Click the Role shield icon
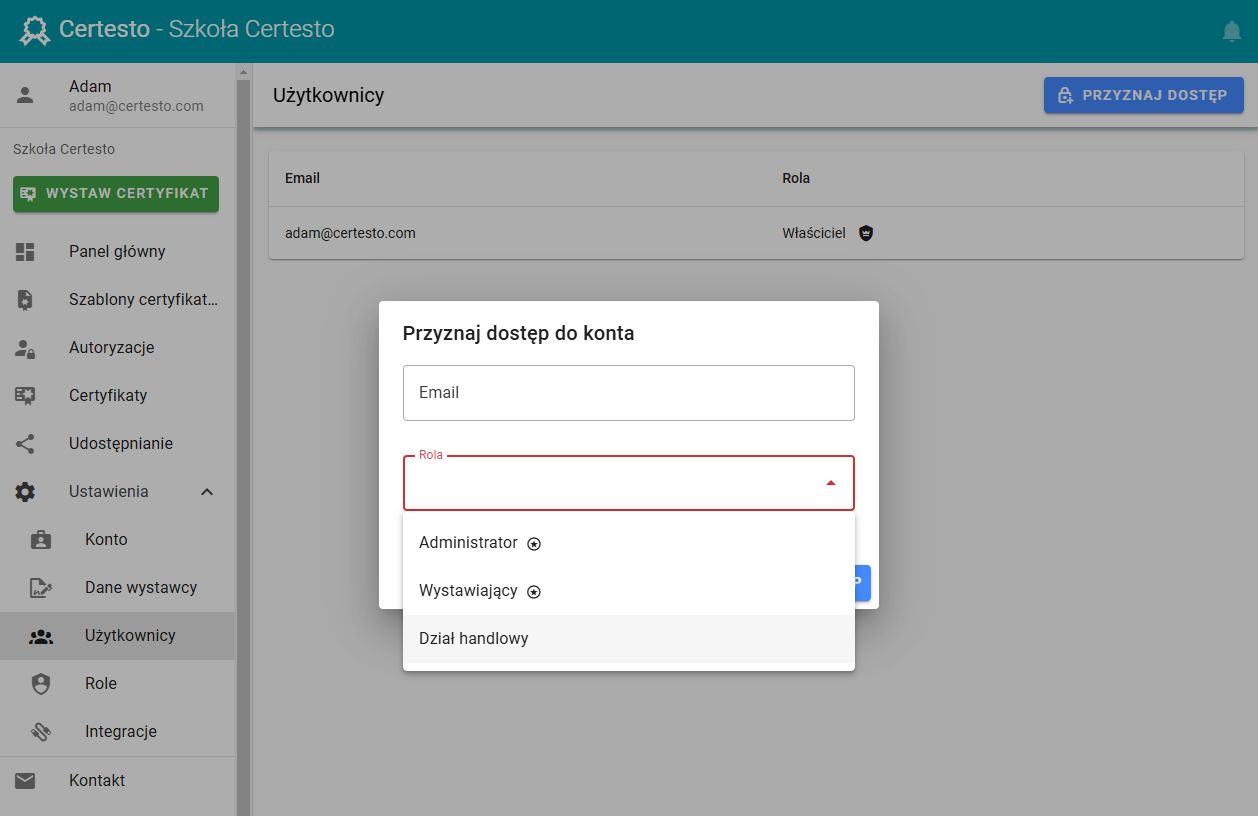The image size is (1258, 816). pyautogui.click(x=41, y=684)
